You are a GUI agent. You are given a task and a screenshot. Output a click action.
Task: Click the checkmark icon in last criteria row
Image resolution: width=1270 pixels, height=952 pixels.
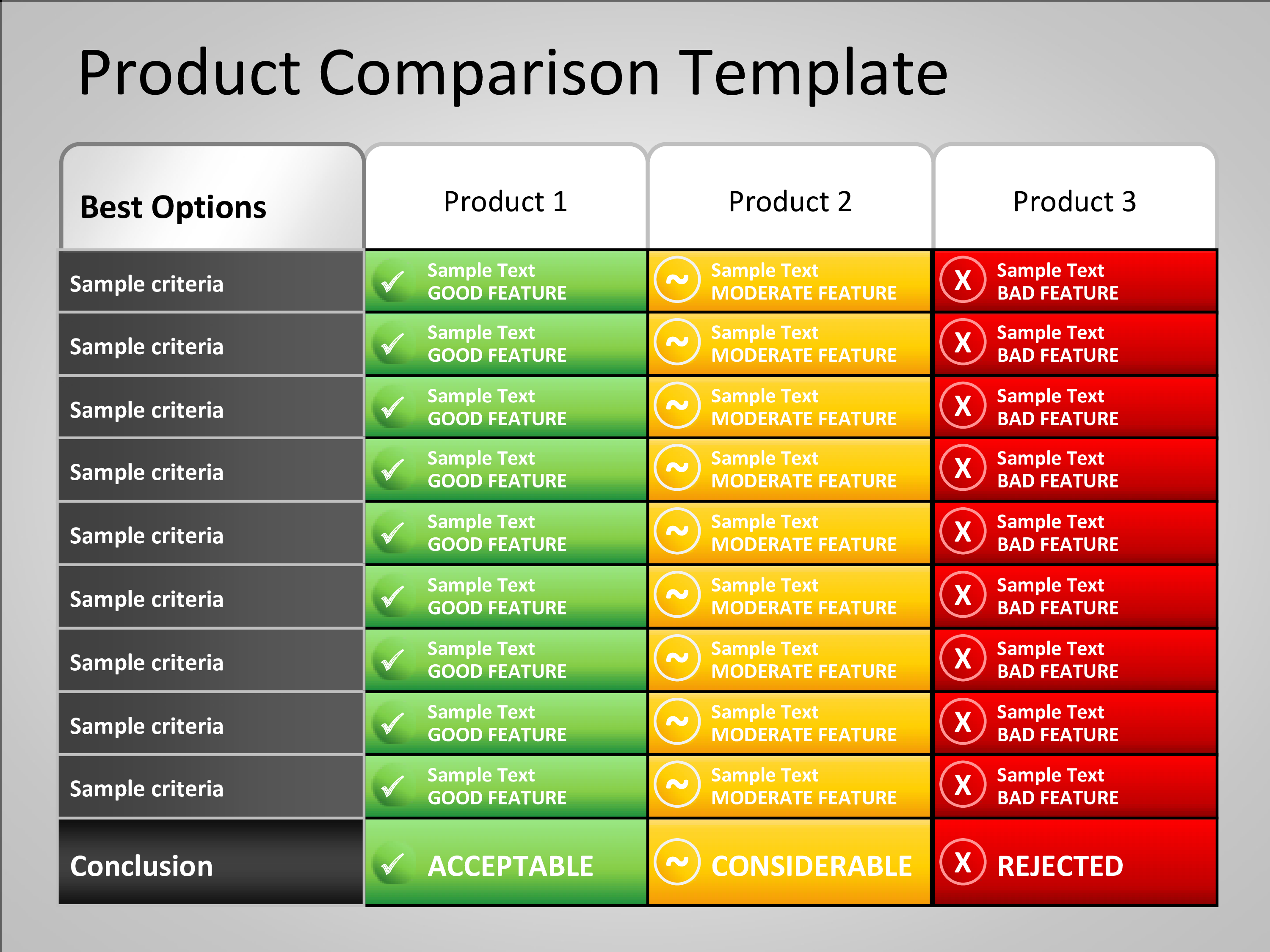(392, 786)
